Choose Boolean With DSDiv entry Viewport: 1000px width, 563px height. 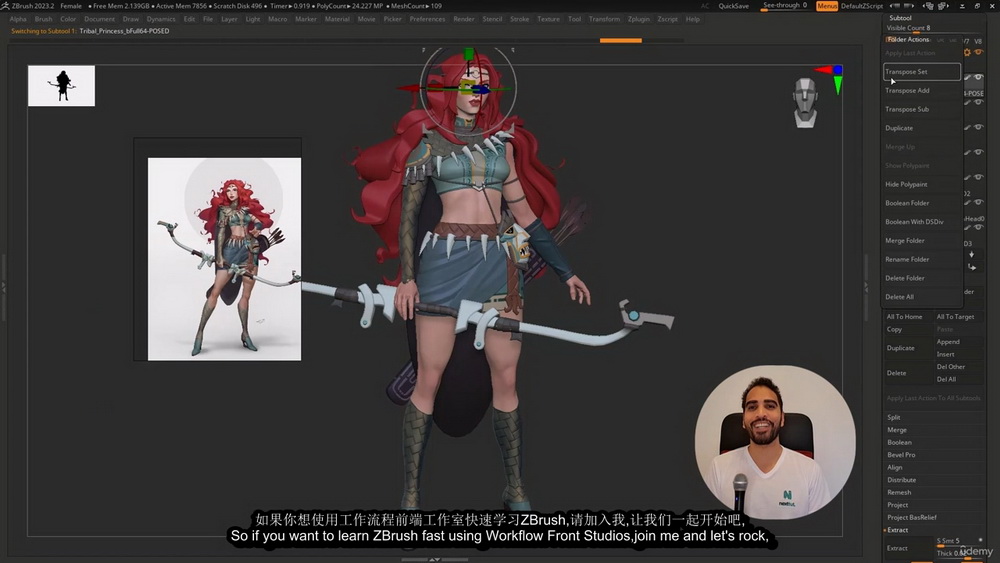click(922, 222)
